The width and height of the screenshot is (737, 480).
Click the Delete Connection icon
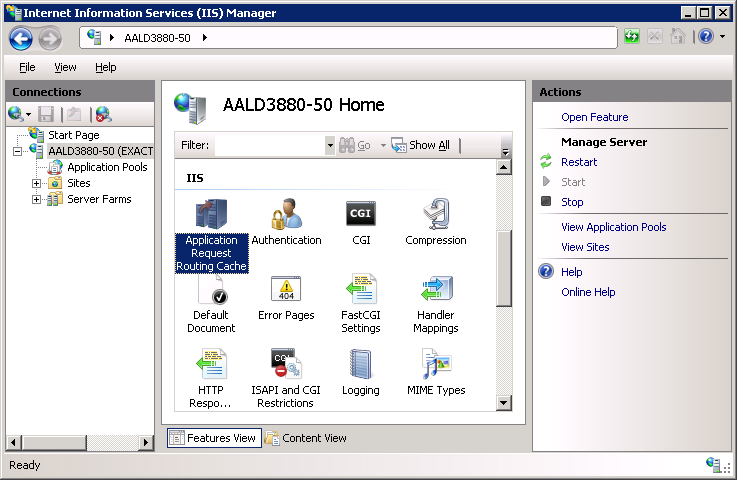pos(103,114)
